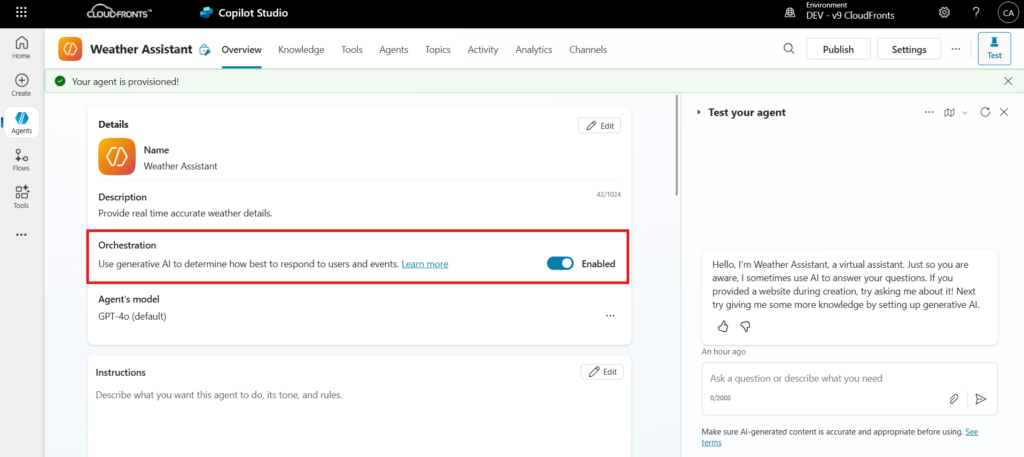
Task: Click the main page vertical scrollbar
Action: pos(677,145)
